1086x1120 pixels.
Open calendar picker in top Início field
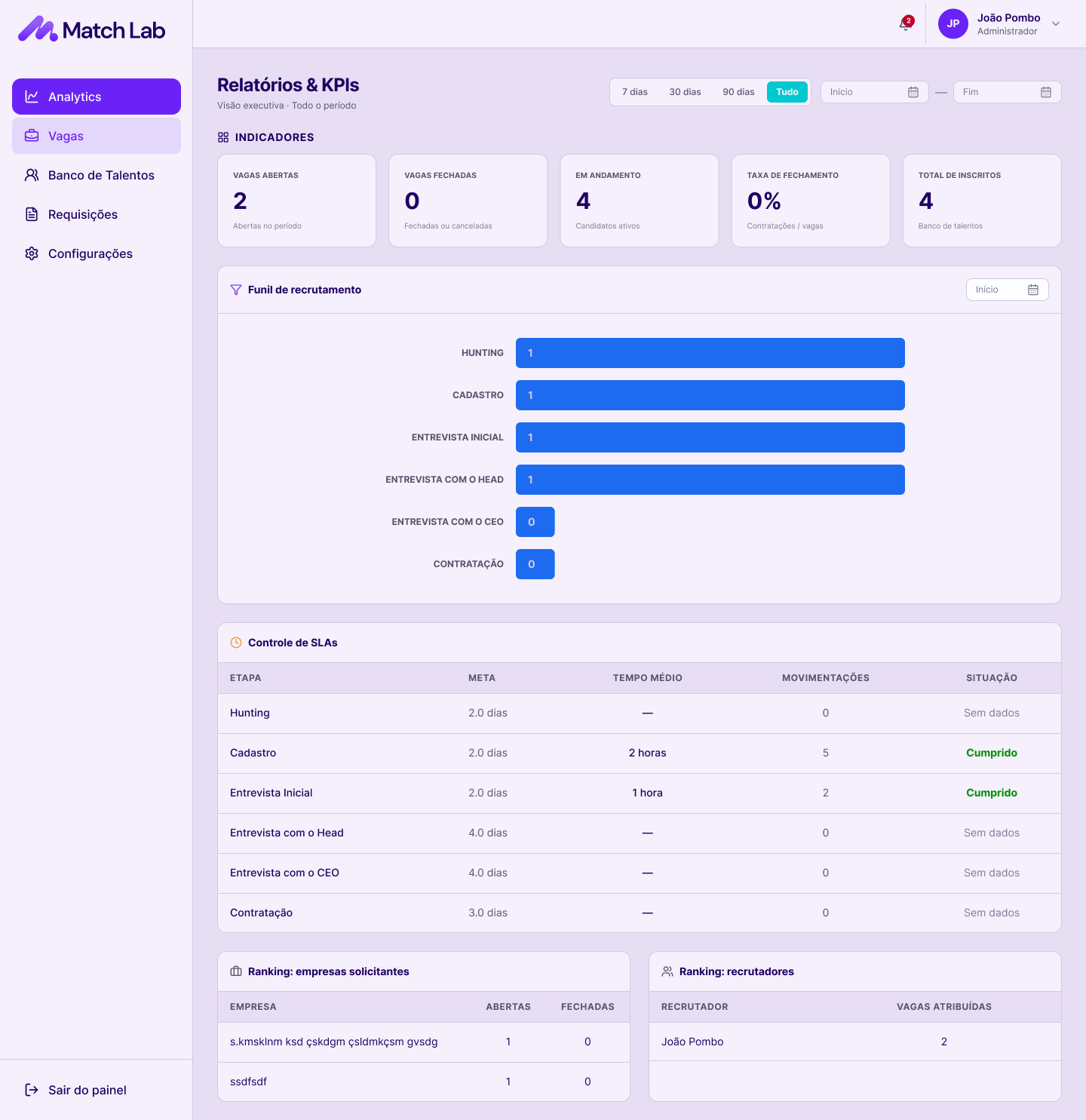[x=913, y=92]
